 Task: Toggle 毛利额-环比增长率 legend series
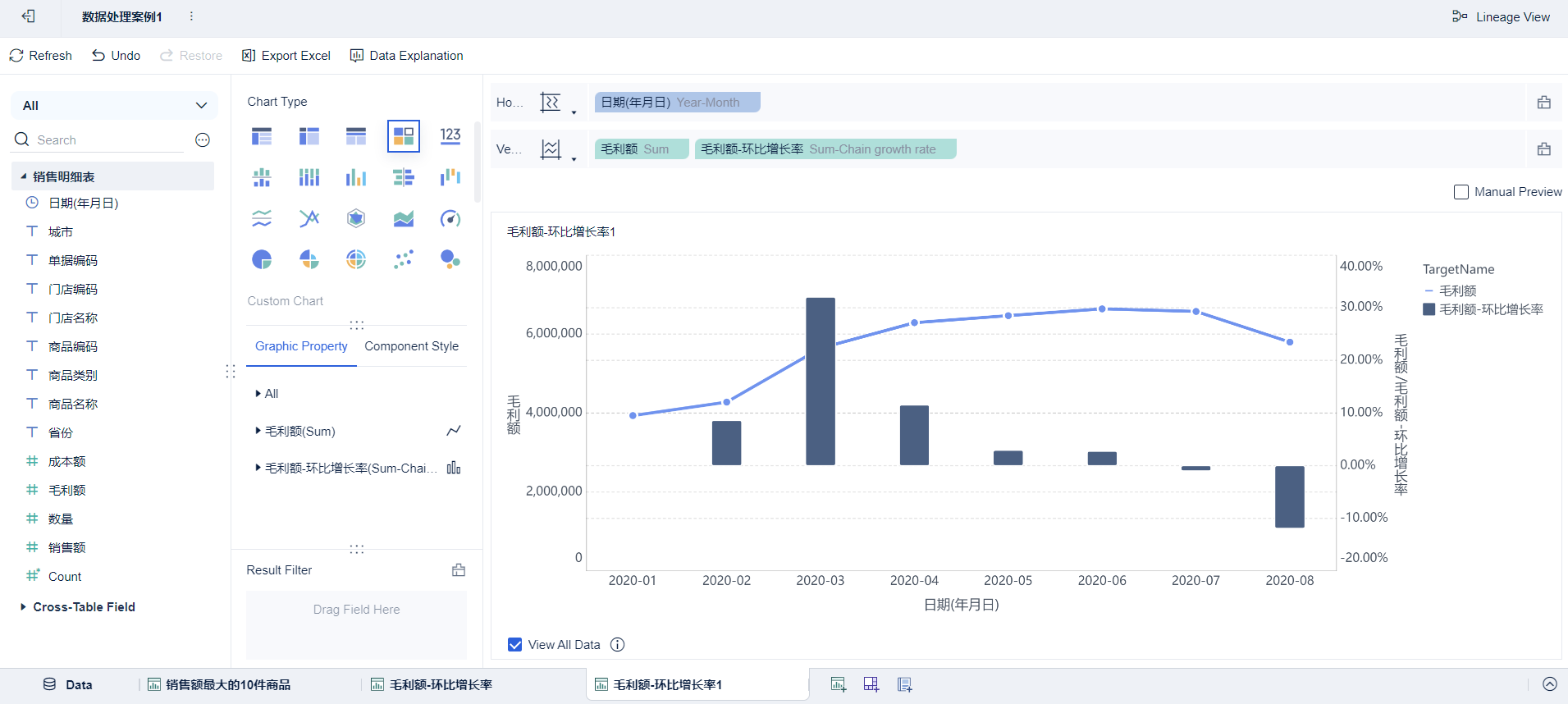point(1490,309)
